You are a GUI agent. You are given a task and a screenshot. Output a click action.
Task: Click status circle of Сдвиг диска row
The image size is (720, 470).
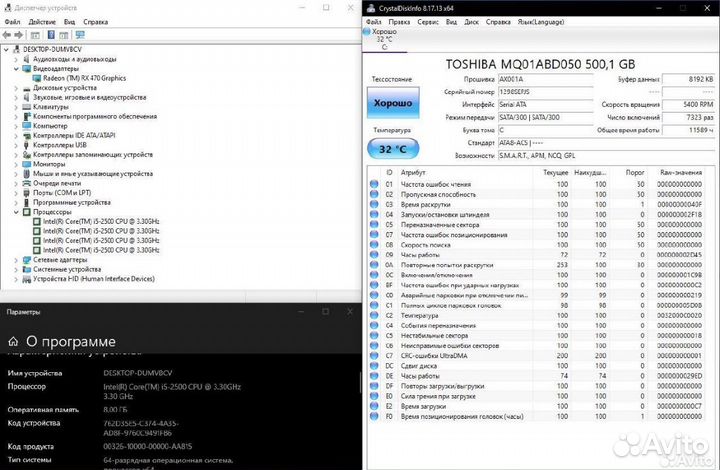click(x=374, y=366)
